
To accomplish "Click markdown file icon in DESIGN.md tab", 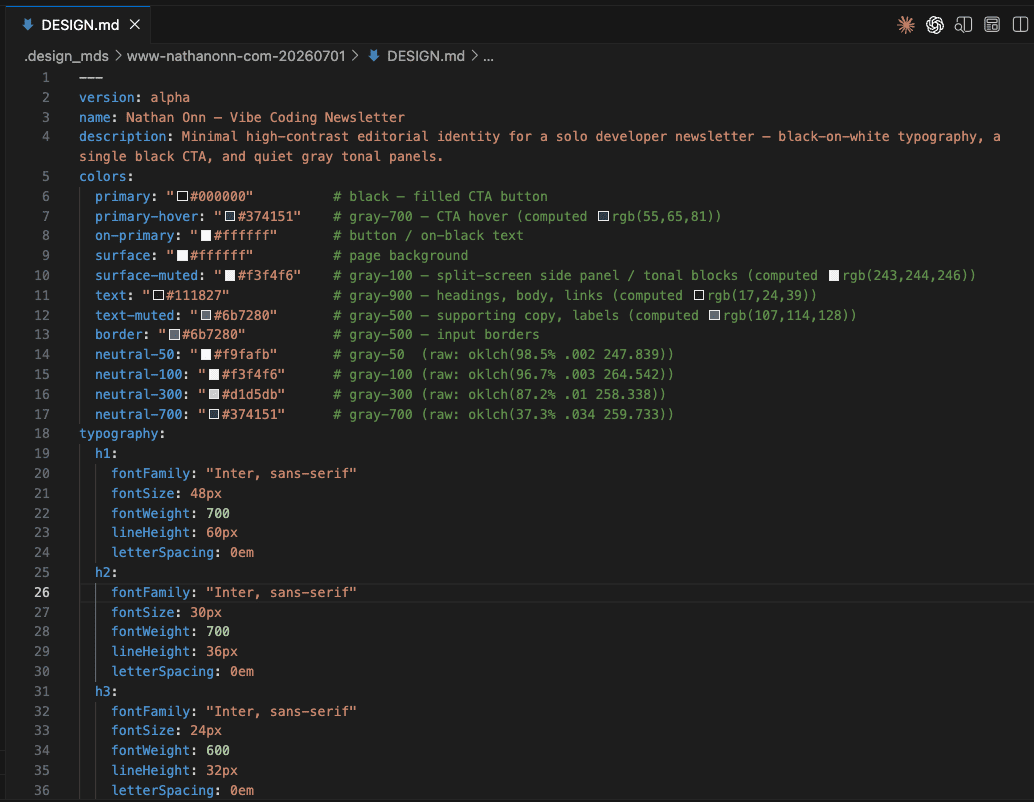I will (x=28, y=24).
